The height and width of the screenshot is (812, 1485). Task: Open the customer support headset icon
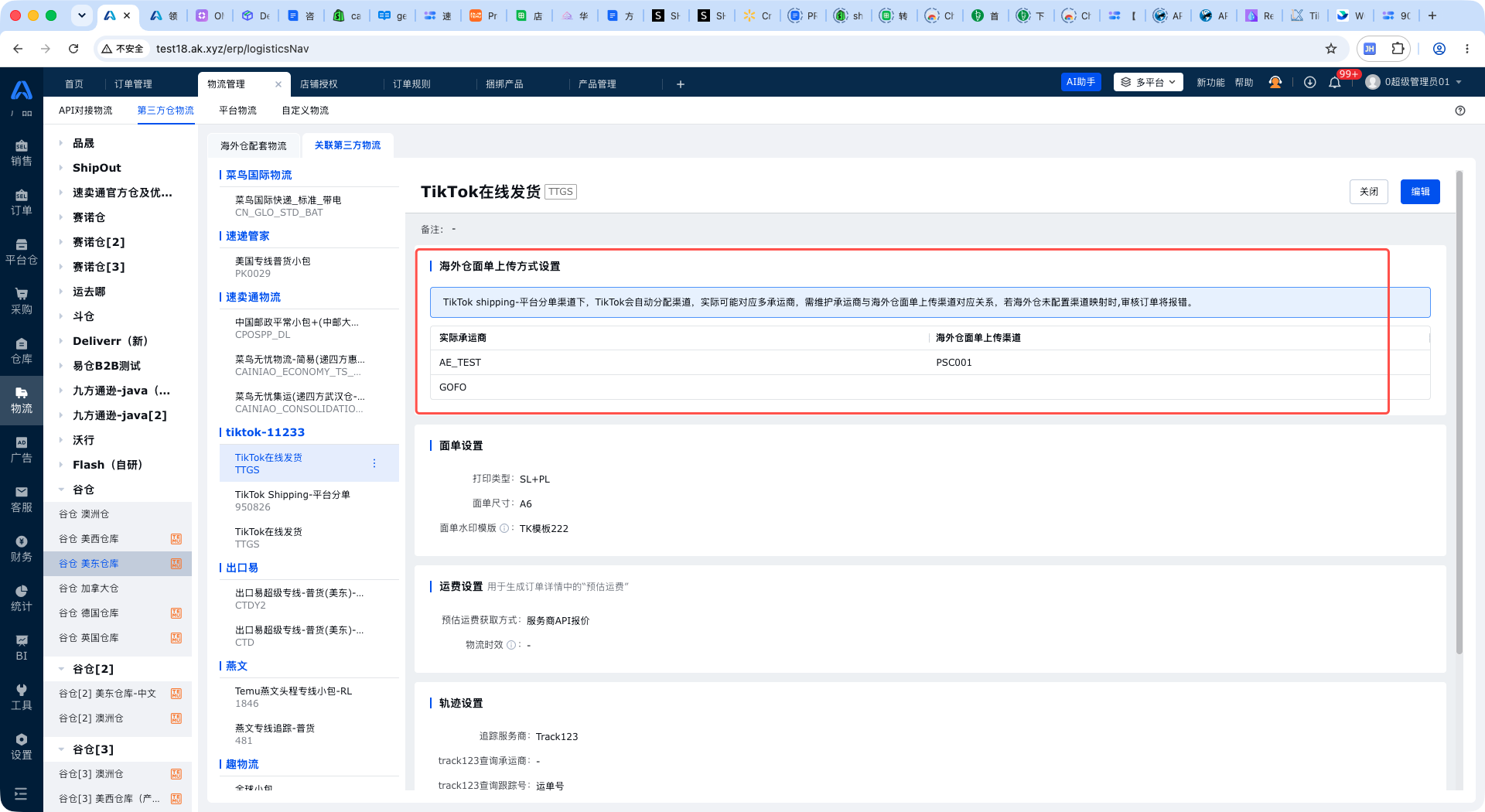pyautogui.click(x=1275, y=82)
